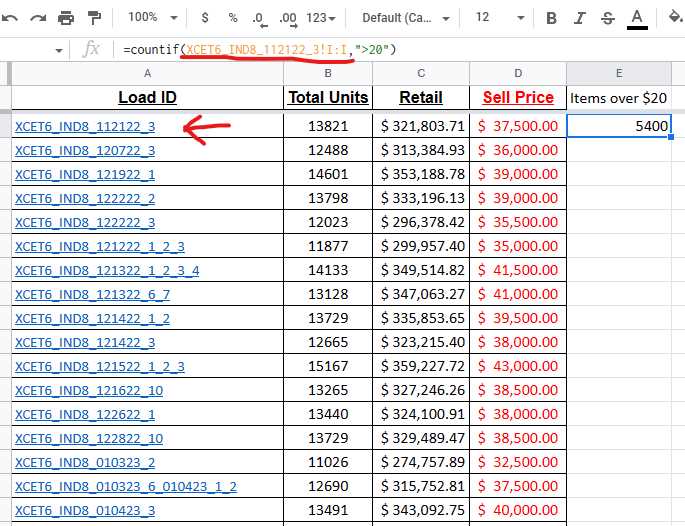685x526 pixels.
Task: Click the Undo arrow icon
Action: (x=9, y=18)
